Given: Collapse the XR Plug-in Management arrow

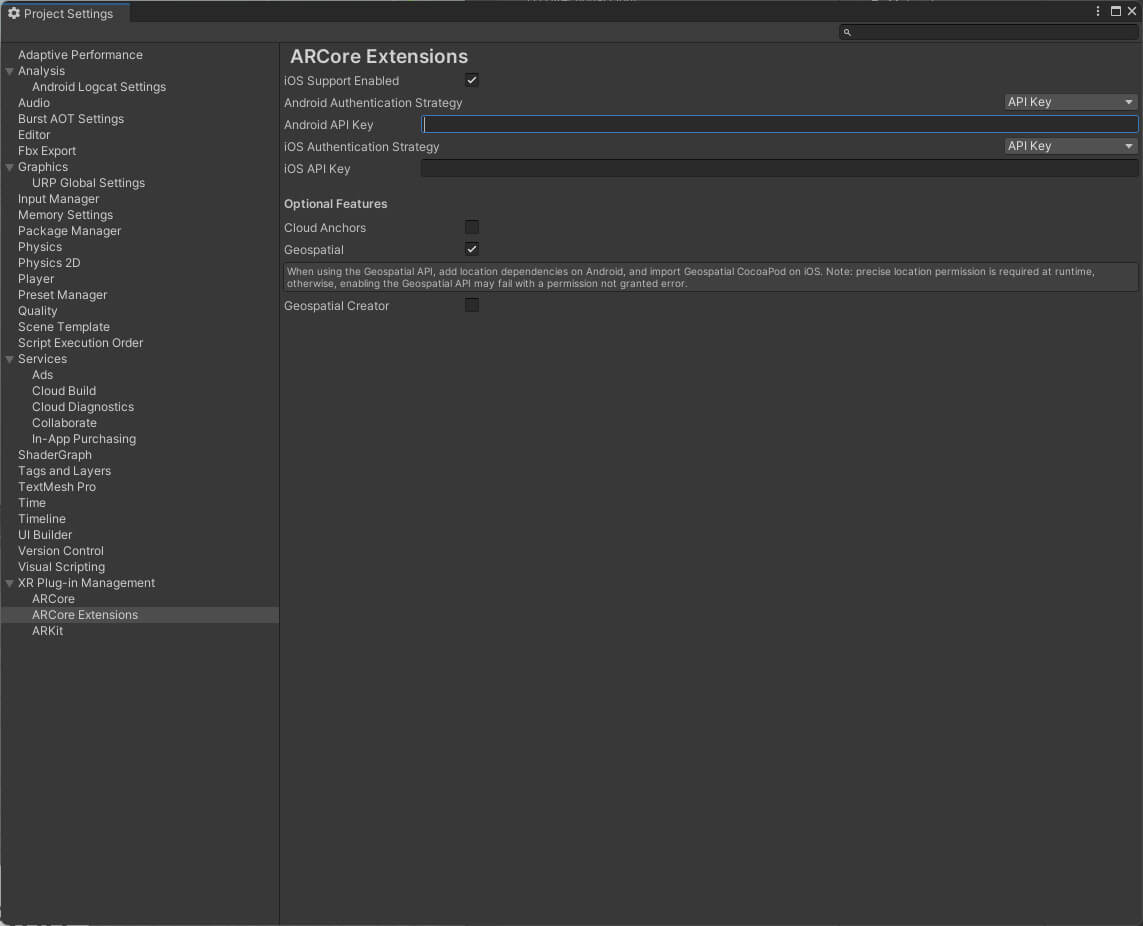Looking at the screenshot, I should (9, 583).
